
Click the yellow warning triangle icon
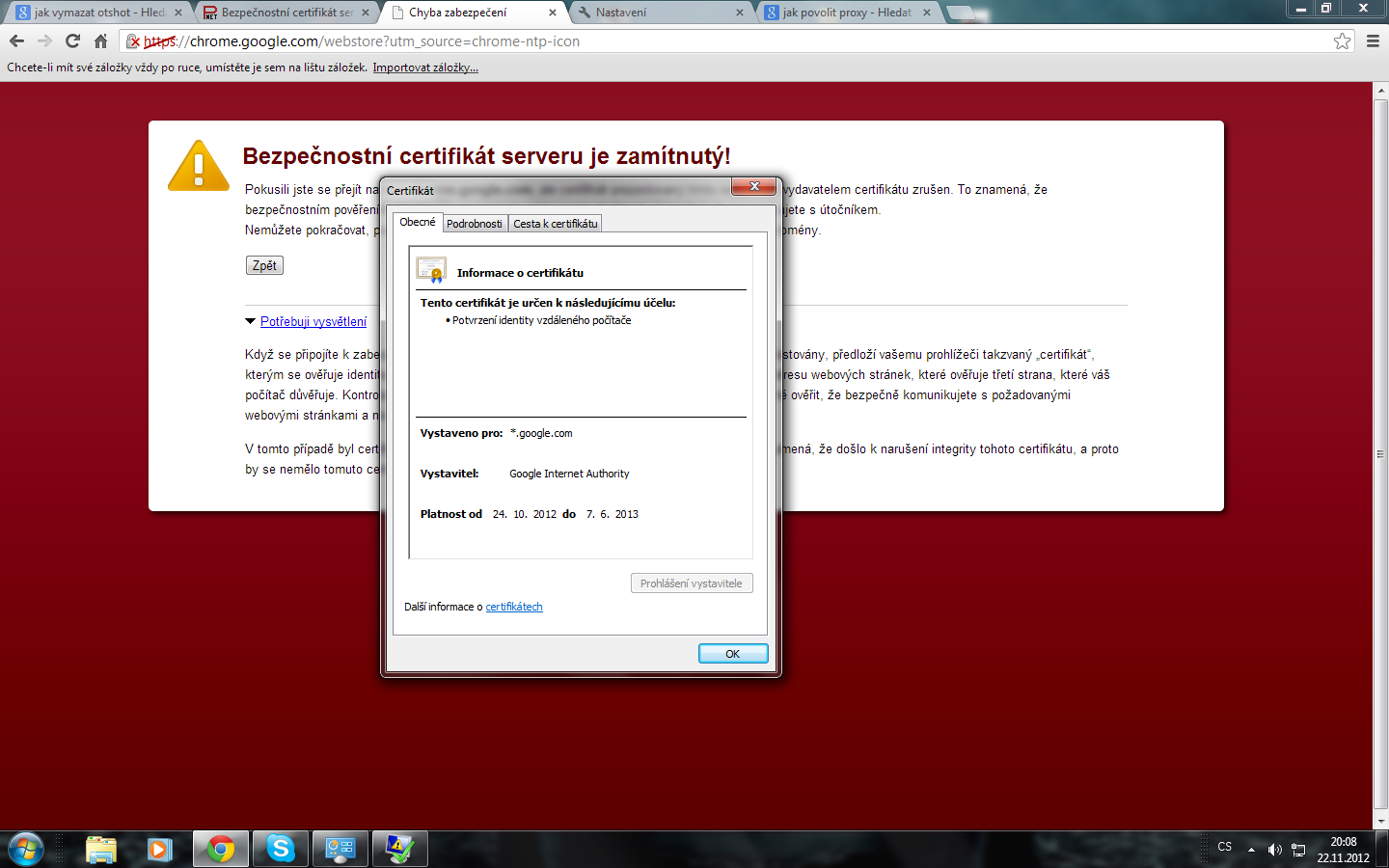click(199, 166)
